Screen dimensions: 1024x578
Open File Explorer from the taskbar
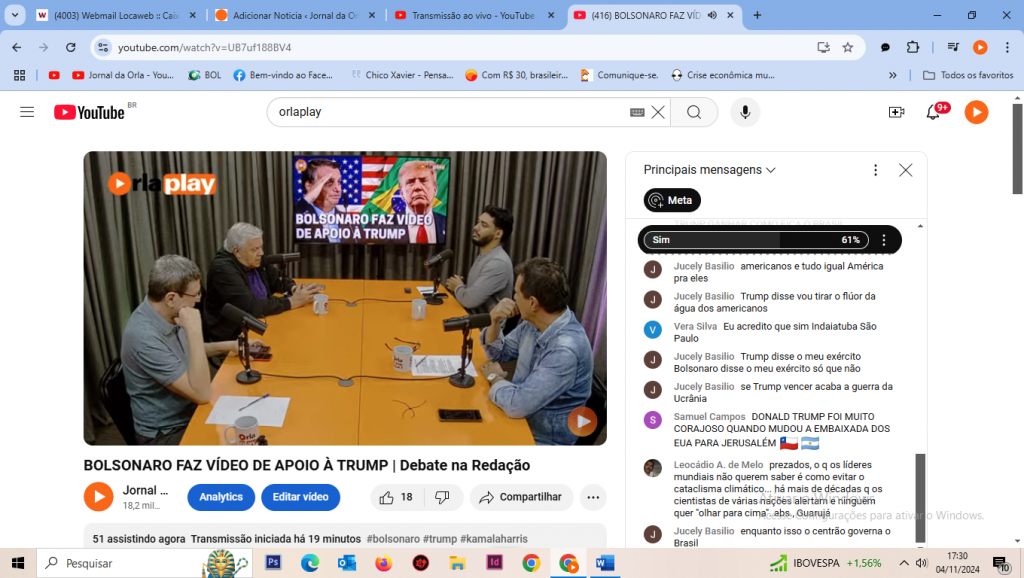(x=457, y=563)
